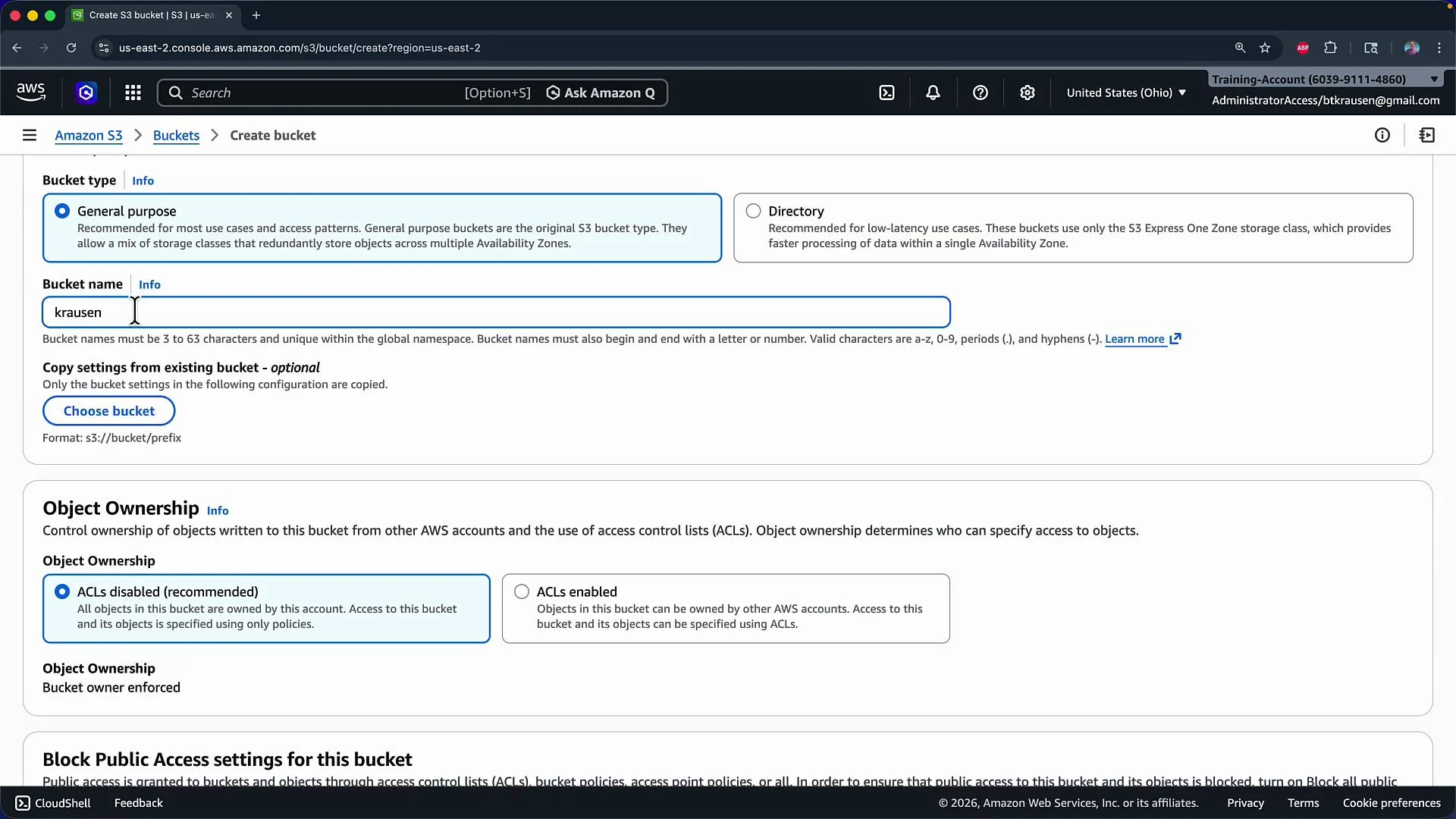Screen dimensions: 1456x819
Task: Open the Chrome profile avatar
Action: click(x=1411, y=48)
